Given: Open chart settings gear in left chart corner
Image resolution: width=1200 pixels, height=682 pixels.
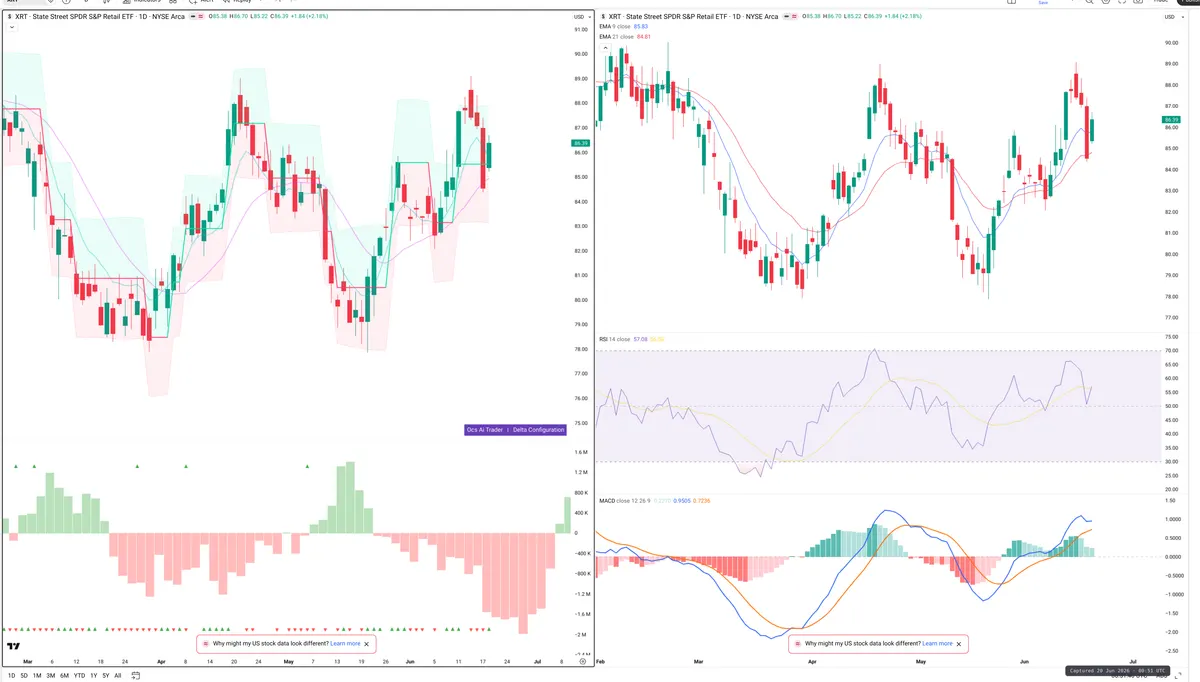Looking at the screenshot, I should click(582, 662).
